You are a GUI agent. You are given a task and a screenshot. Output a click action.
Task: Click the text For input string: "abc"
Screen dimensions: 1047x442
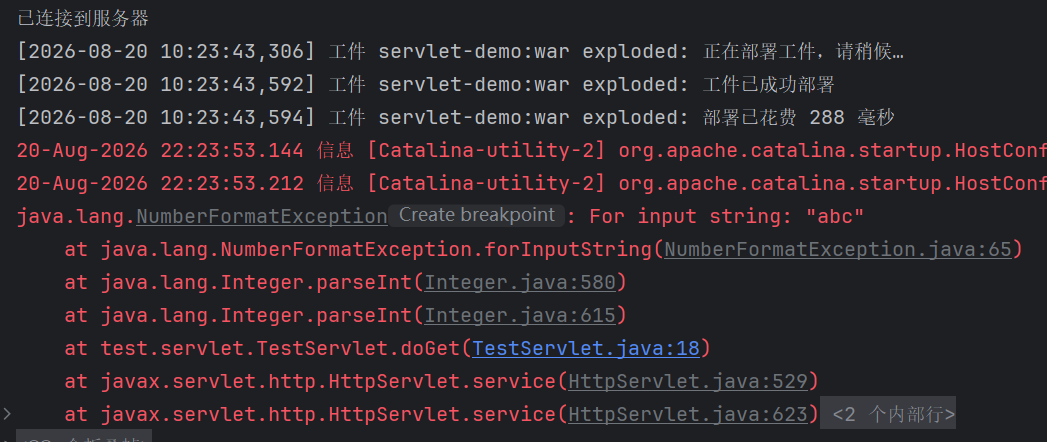726,216
